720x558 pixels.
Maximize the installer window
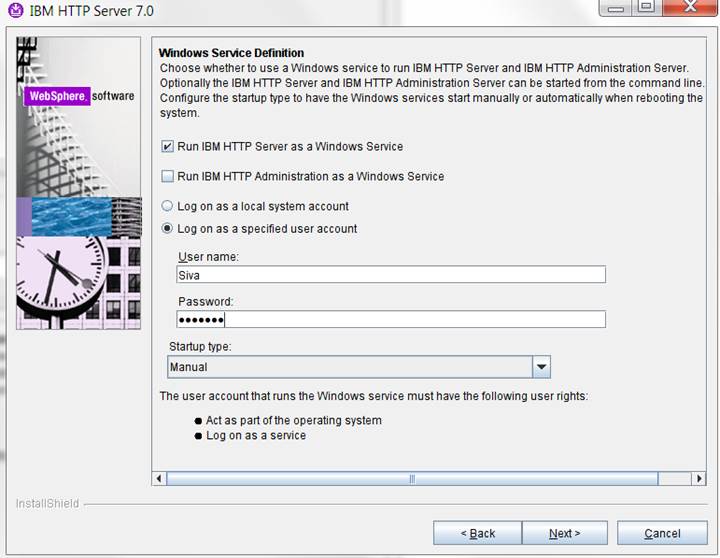pyautogui.click(x=647, y=6)
